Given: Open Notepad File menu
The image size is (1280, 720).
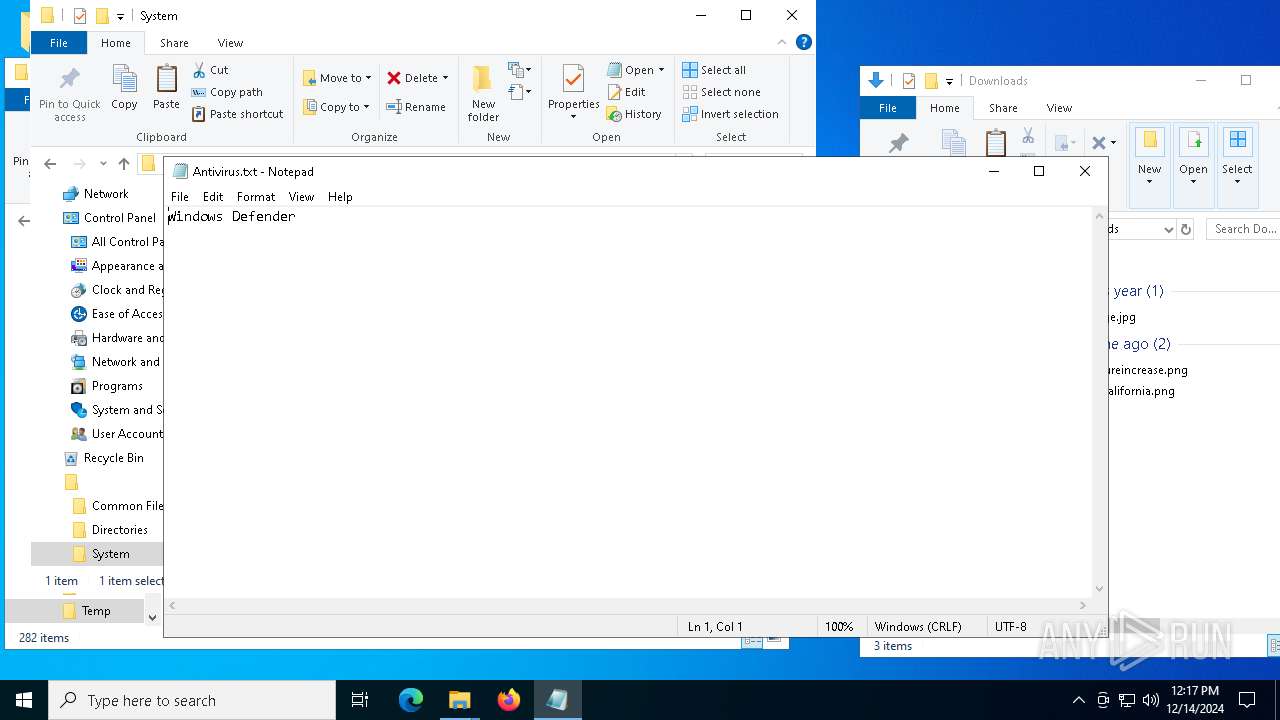Looking at the screenshot, I should tap(180, 197).
